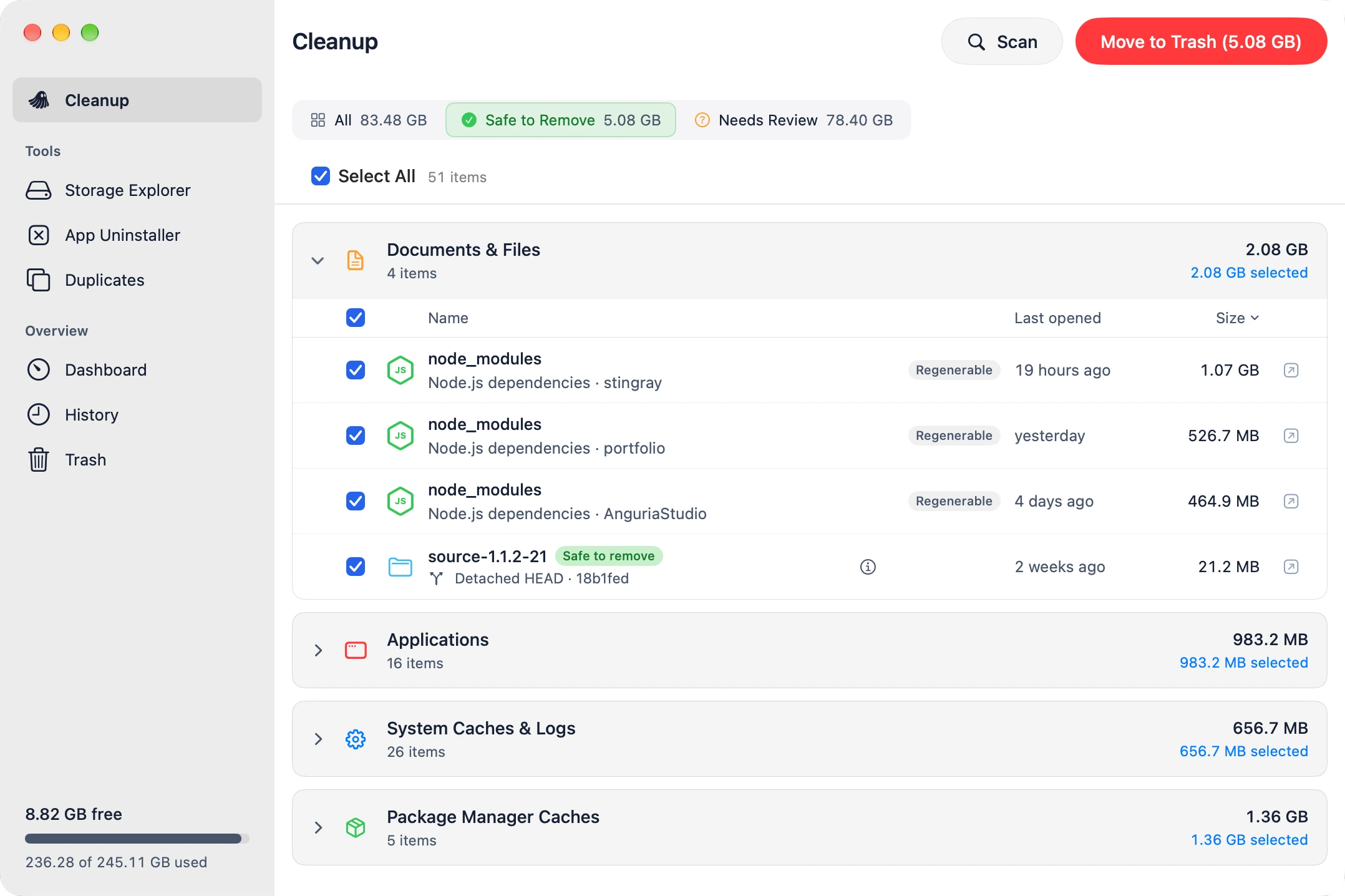Reveal source-1.1.2-21 in Finder icon
This screenshot has width=1345, height=896.
[1291, 567]
